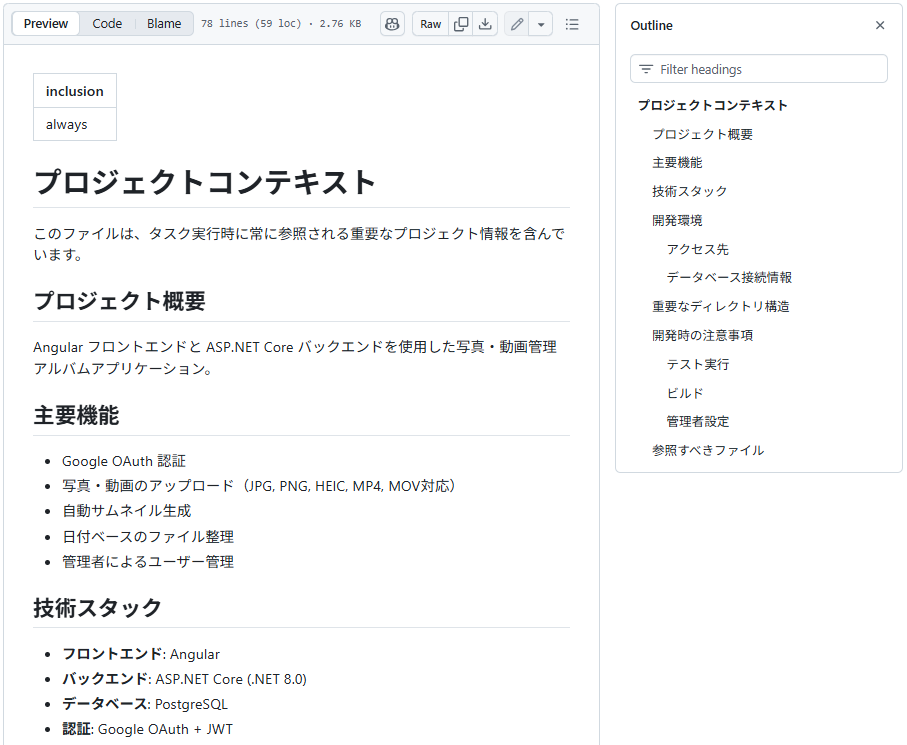Viewport: 907px width, 745px height.
Task: Jump to プロジェクトコンテキスト in outline
Action: [713, 105]
